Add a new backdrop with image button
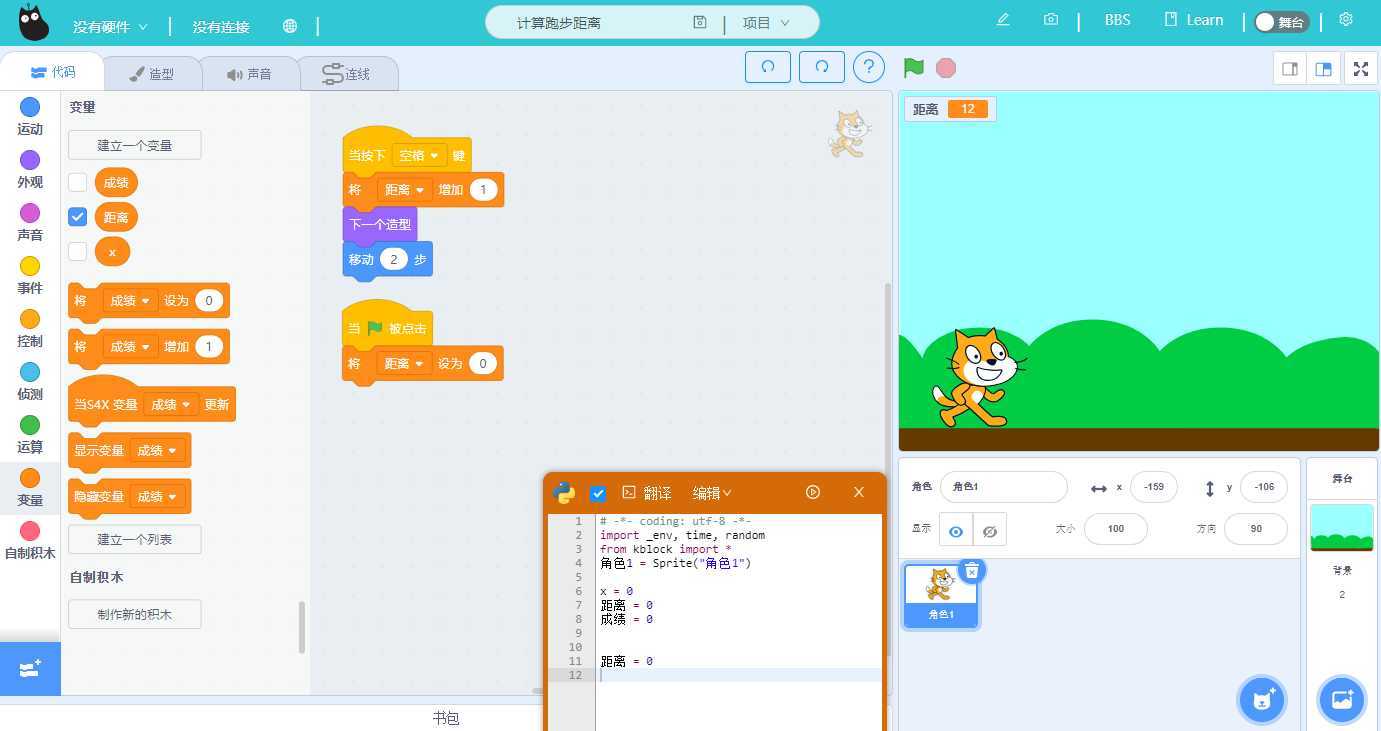This screenshot has width=1381, height=731. (1341, 699)
